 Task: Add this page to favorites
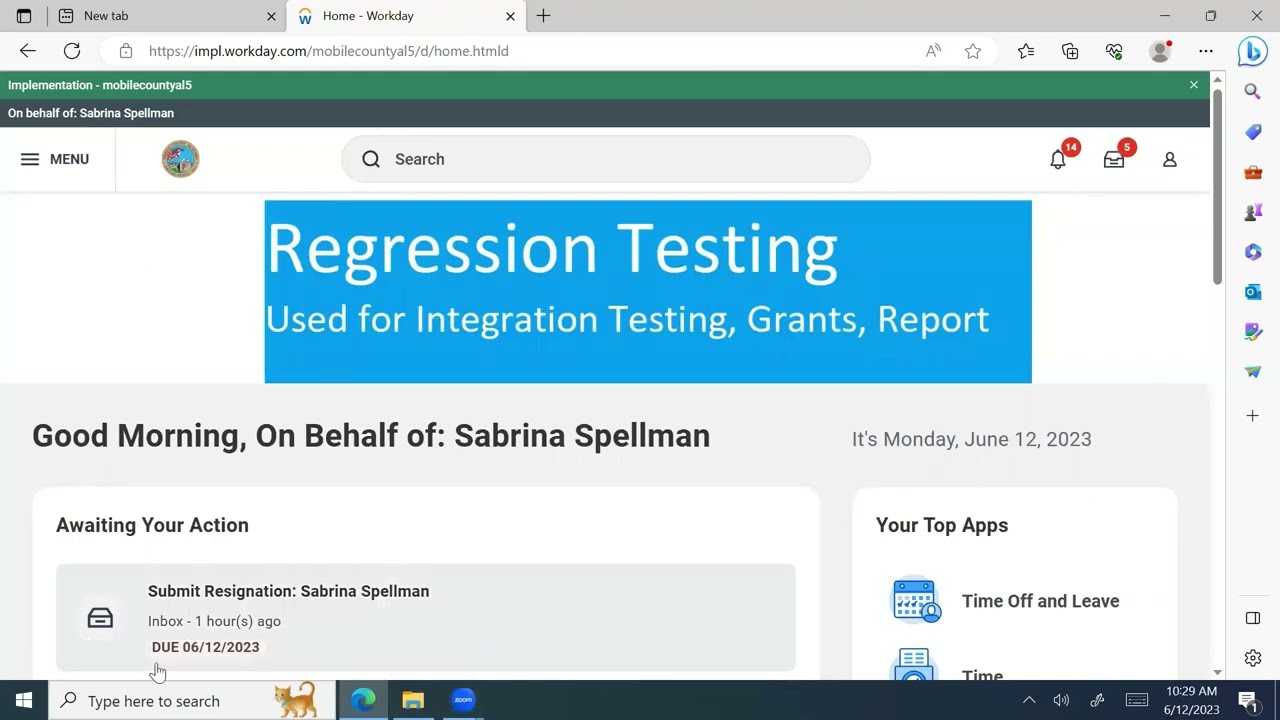(973, 51)
